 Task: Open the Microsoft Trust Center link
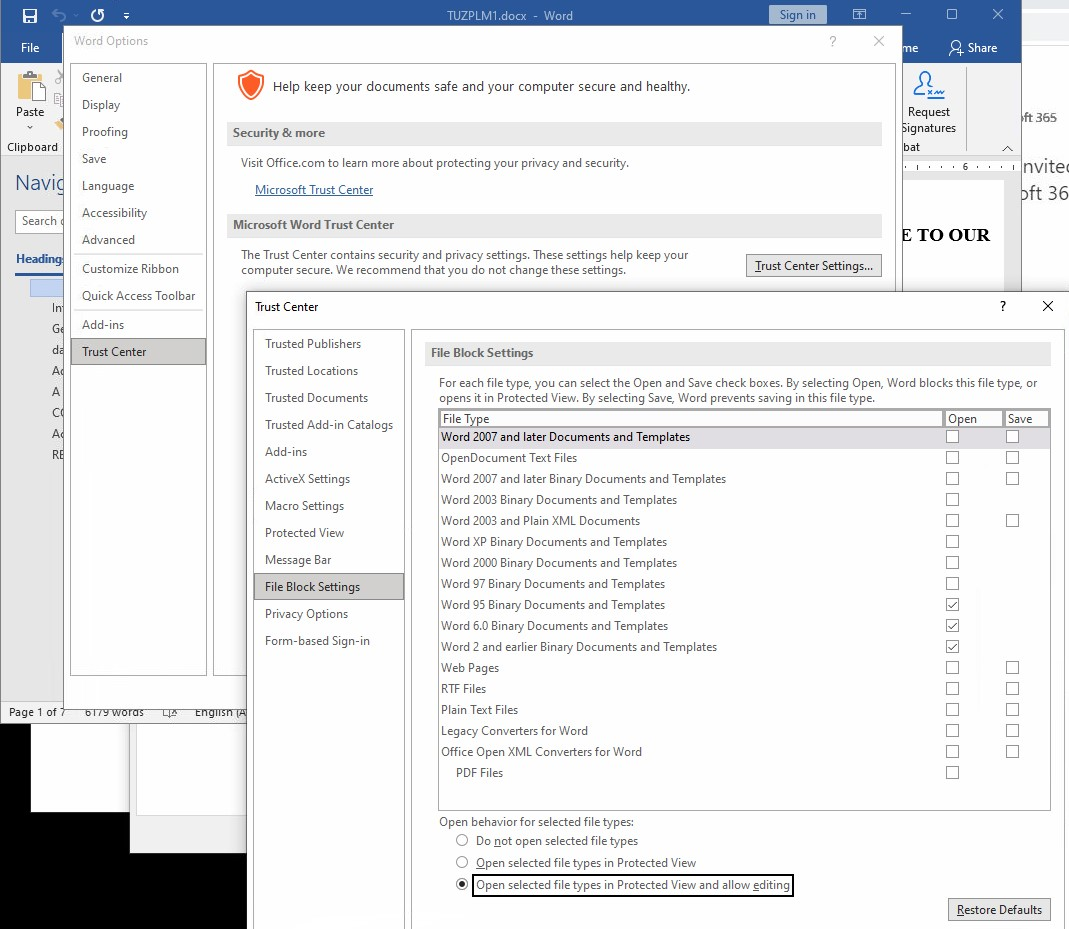(314, 190)
